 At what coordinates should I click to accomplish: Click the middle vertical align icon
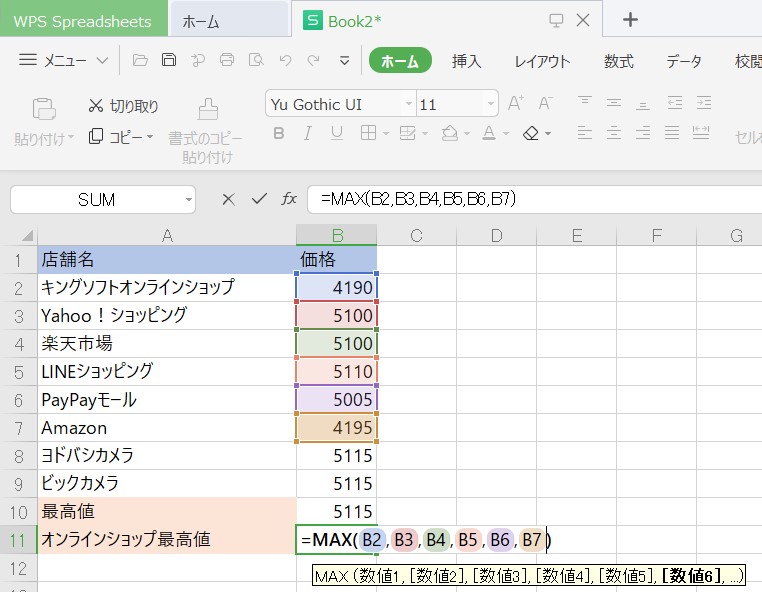coord(614,103)
